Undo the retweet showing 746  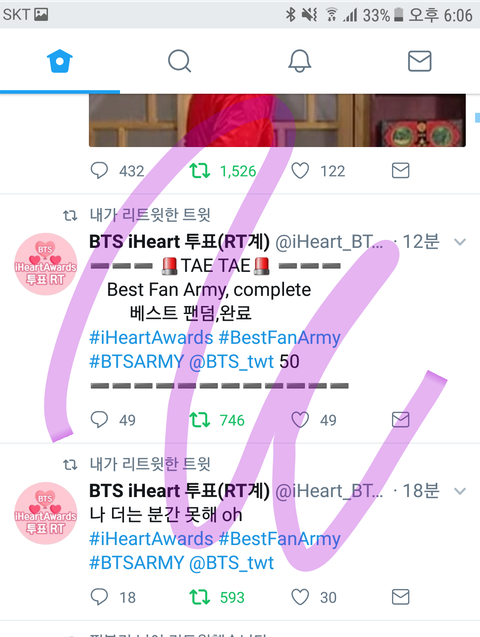[x=199, y=420]
